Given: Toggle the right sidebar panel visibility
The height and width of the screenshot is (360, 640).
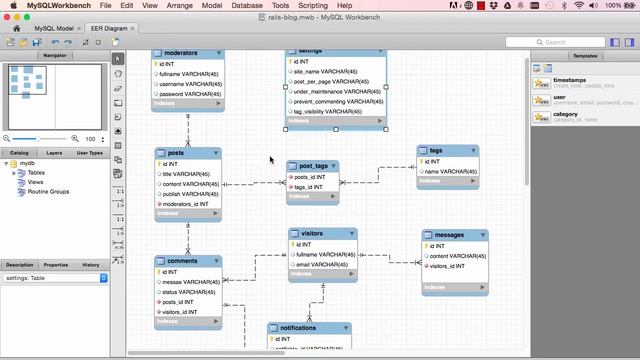Looking at the screenshot, I should [629, 42].
